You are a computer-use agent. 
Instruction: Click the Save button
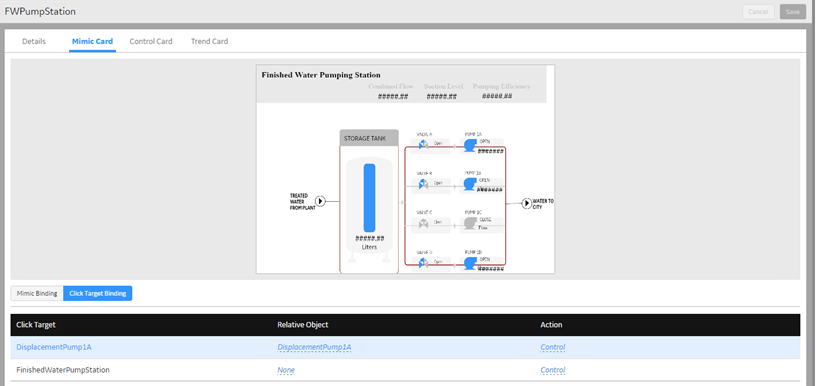tap(793, 12)
